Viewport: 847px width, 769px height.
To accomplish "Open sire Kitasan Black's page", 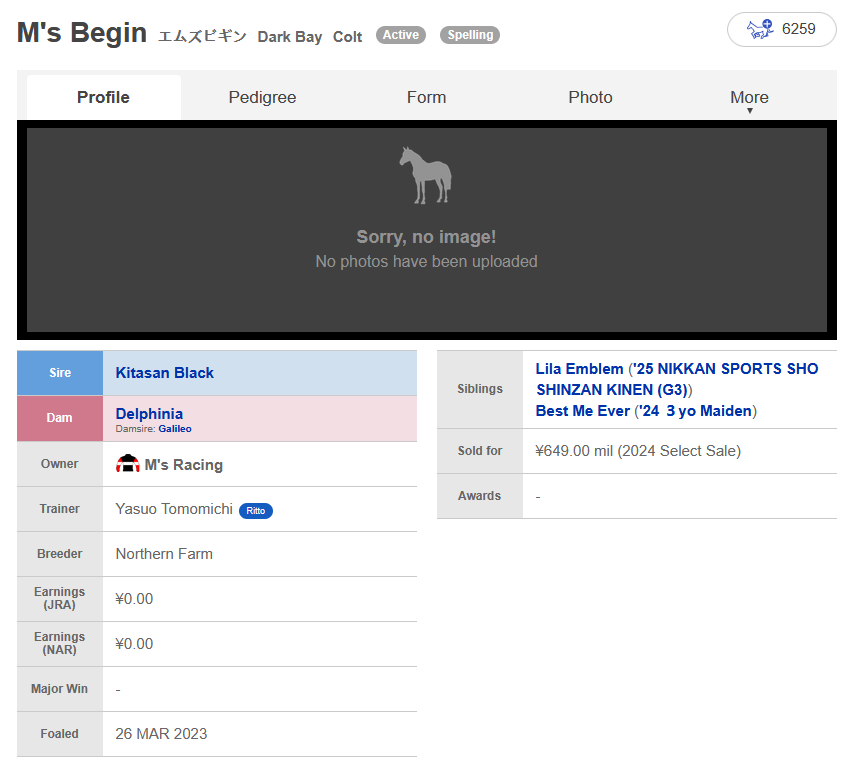I will click(x=164, y=373).
